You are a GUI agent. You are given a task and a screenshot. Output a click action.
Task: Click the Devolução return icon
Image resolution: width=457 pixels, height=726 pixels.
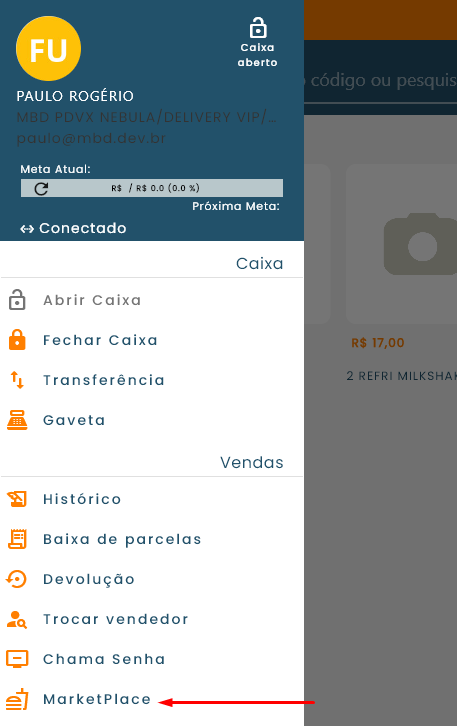17,579
